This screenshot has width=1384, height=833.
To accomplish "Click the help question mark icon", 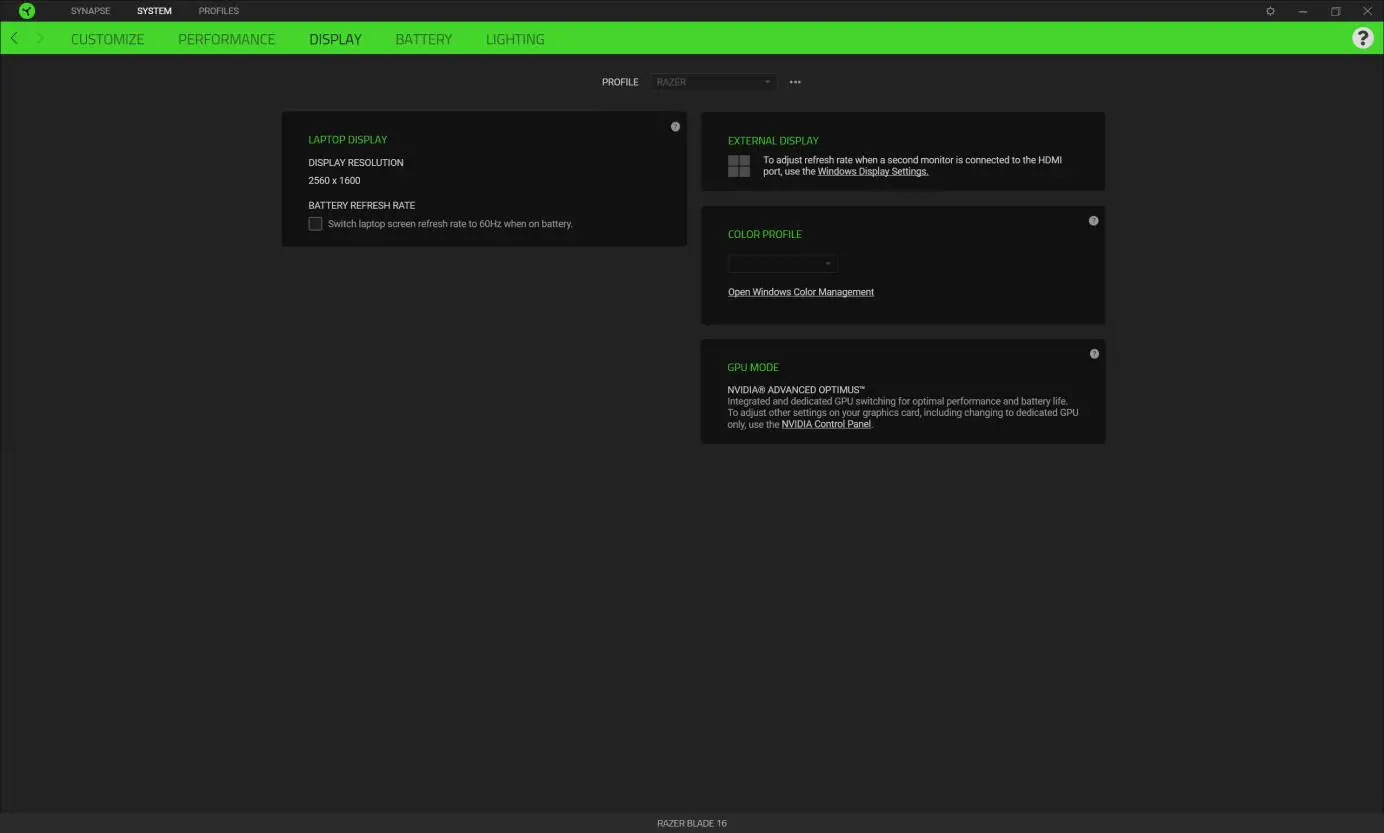I will pos(1363,37).
